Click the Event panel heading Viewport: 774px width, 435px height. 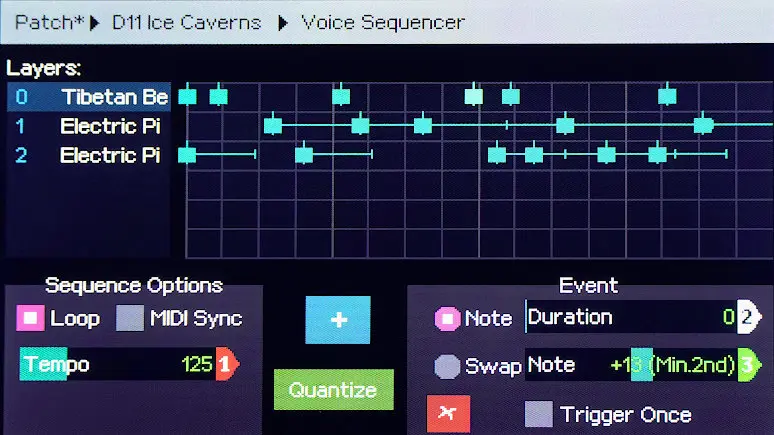point(588,285)
